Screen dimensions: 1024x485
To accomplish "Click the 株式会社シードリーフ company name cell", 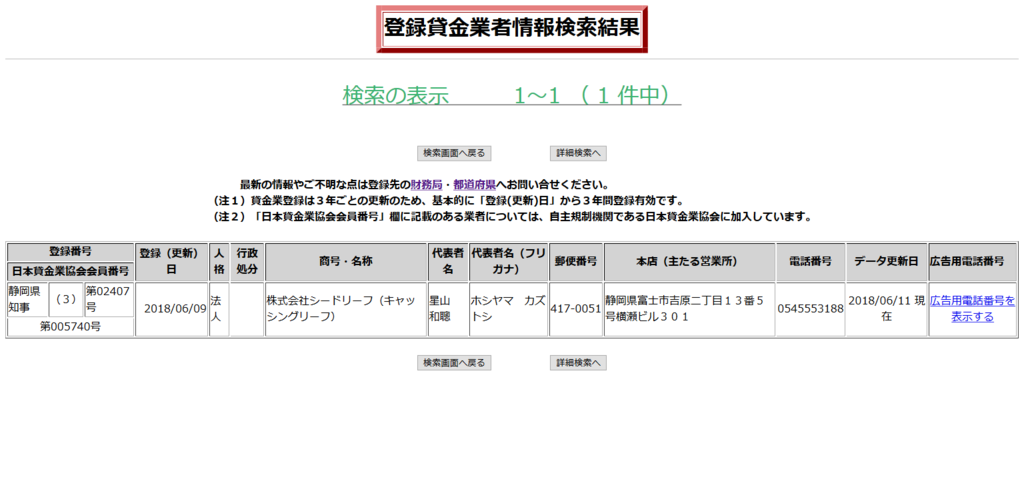I will coord(345,309).
